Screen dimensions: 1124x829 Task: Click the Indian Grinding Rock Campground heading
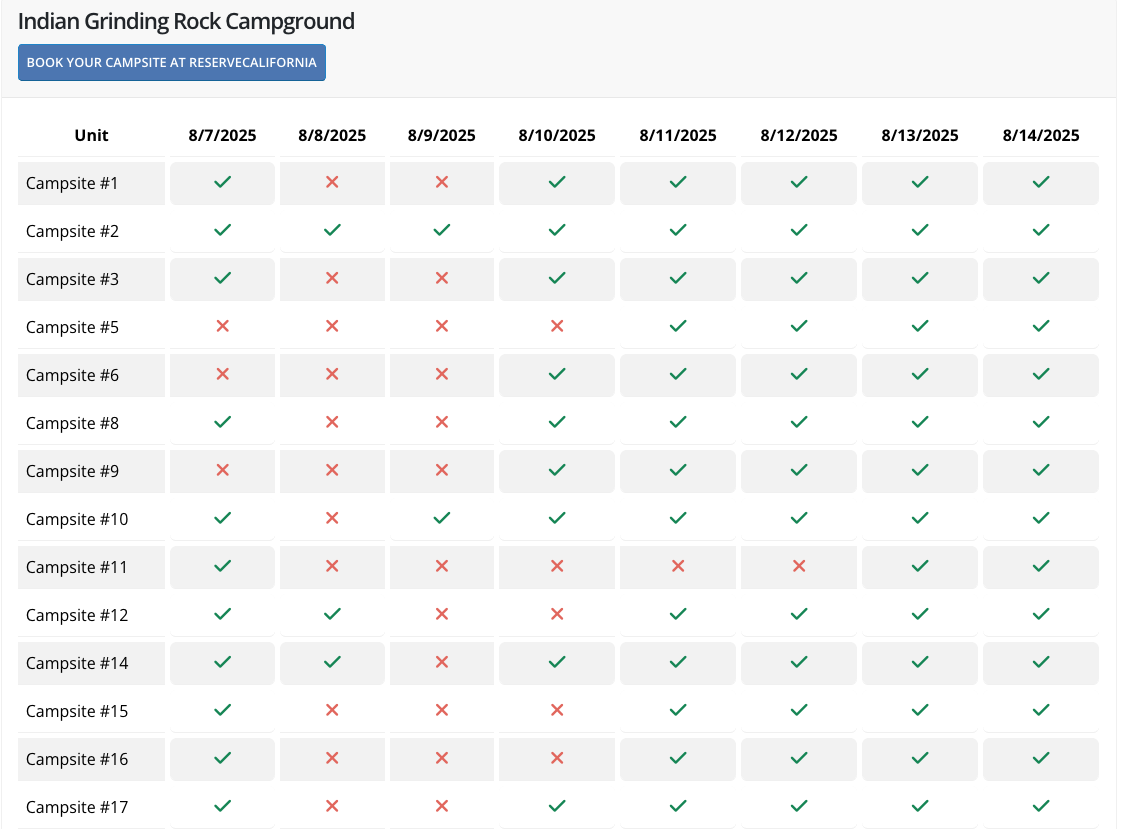186,21
